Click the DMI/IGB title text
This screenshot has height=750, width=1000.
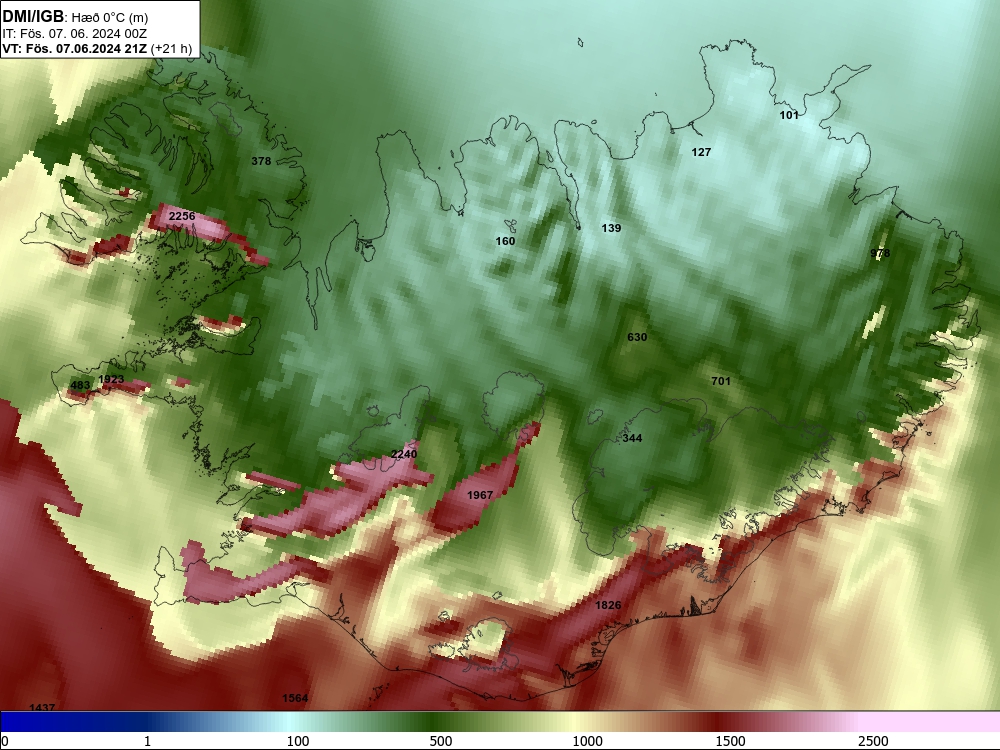33,16
